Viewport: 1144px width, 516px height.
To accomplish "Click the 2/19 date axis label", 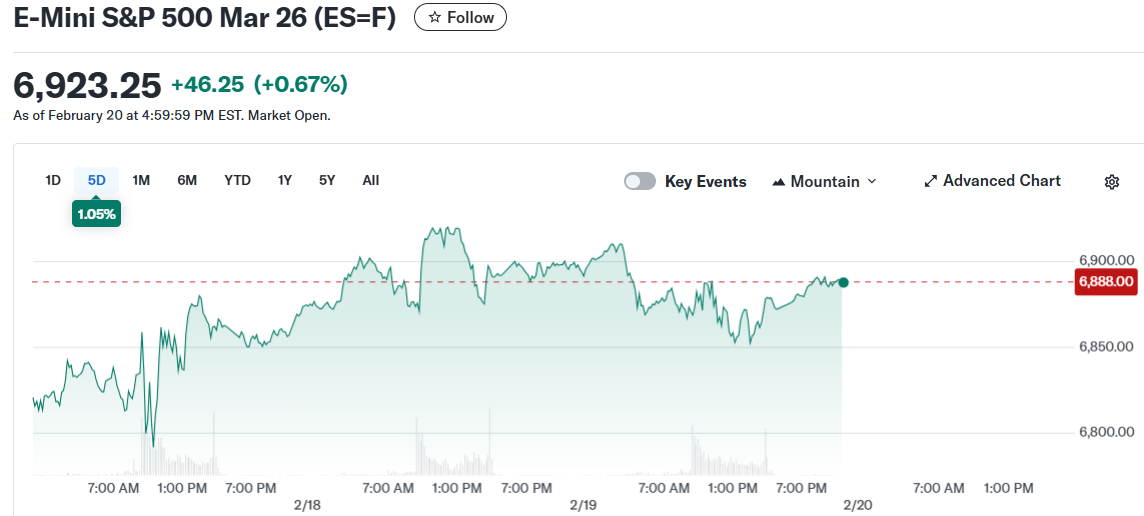I will point(583,505).
